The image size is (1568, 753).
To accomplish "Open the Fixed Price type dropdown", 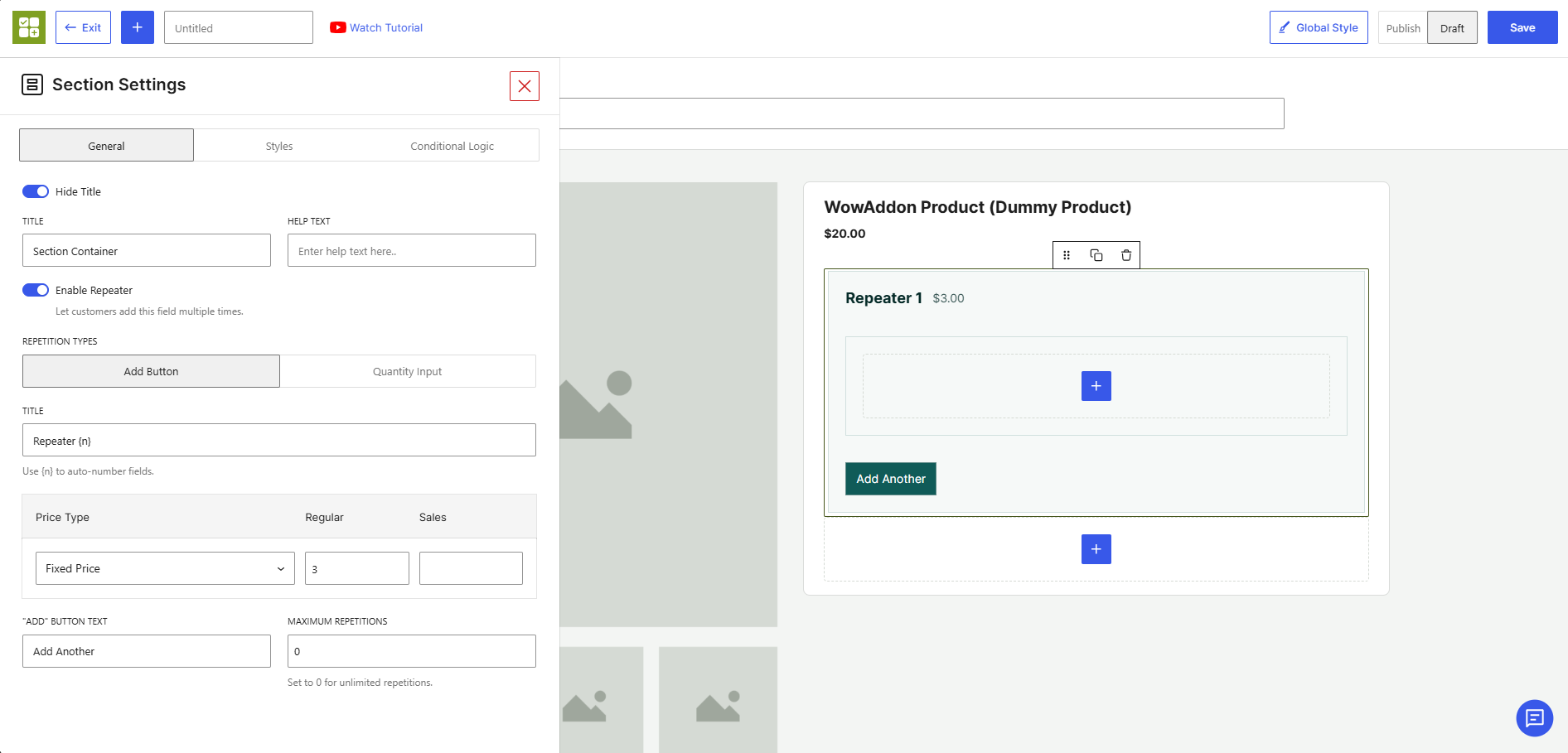I will point(165,568).
